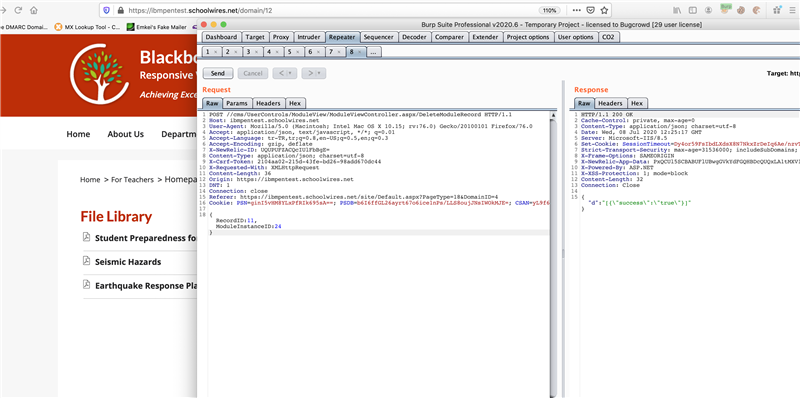The width and height of the screenshot is (800, 398).
Task: Open What's New gift icon
Action: click(777, 10)
